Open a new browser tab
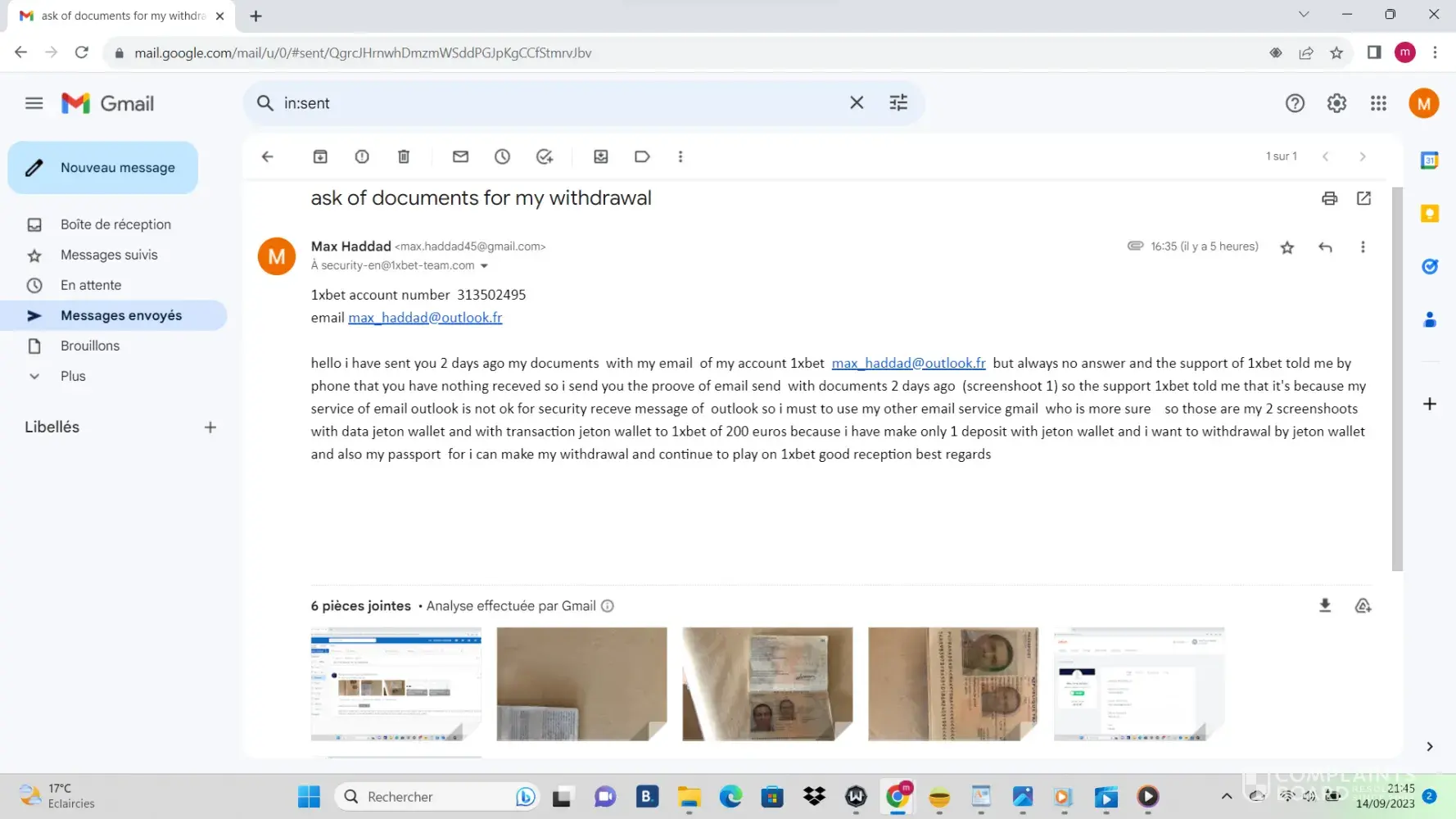Screen dimensions: 1456x819 (256, 16)
